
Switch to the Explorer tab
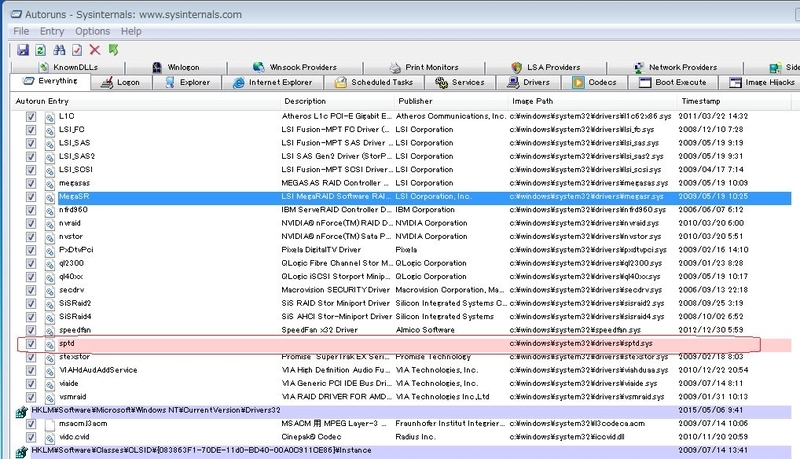click(187, 82)
